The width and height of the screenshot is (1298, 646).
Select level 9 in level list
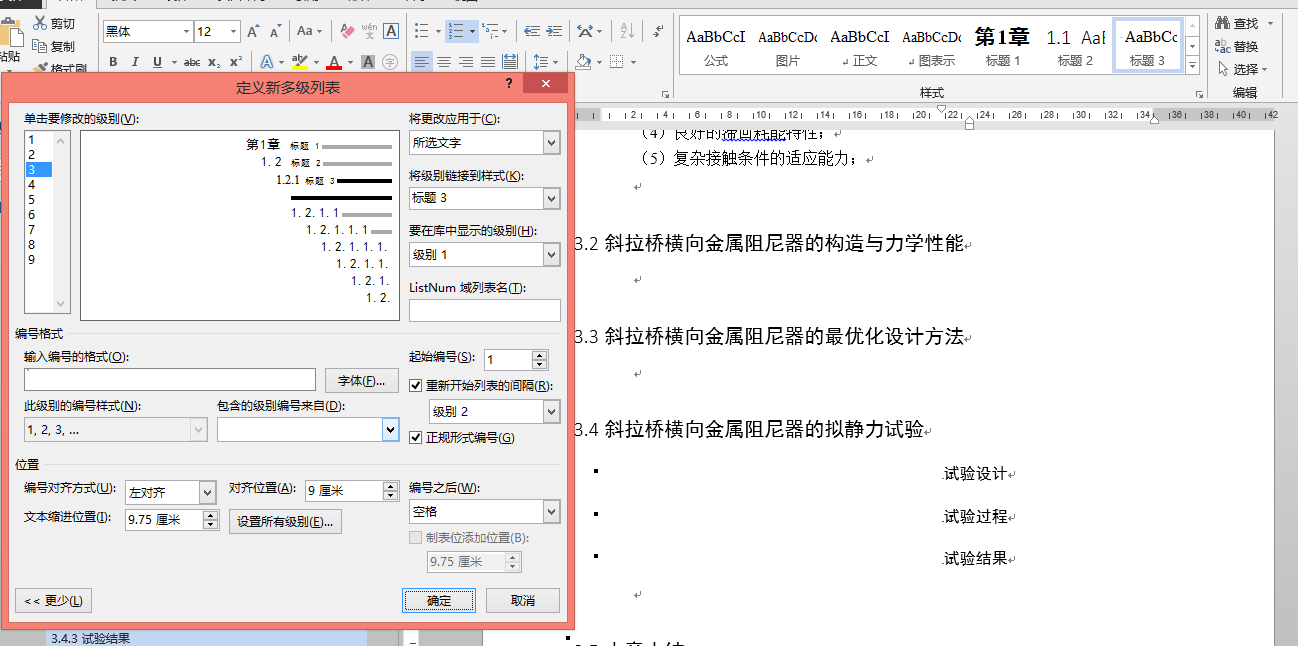[x=38, y=260]
